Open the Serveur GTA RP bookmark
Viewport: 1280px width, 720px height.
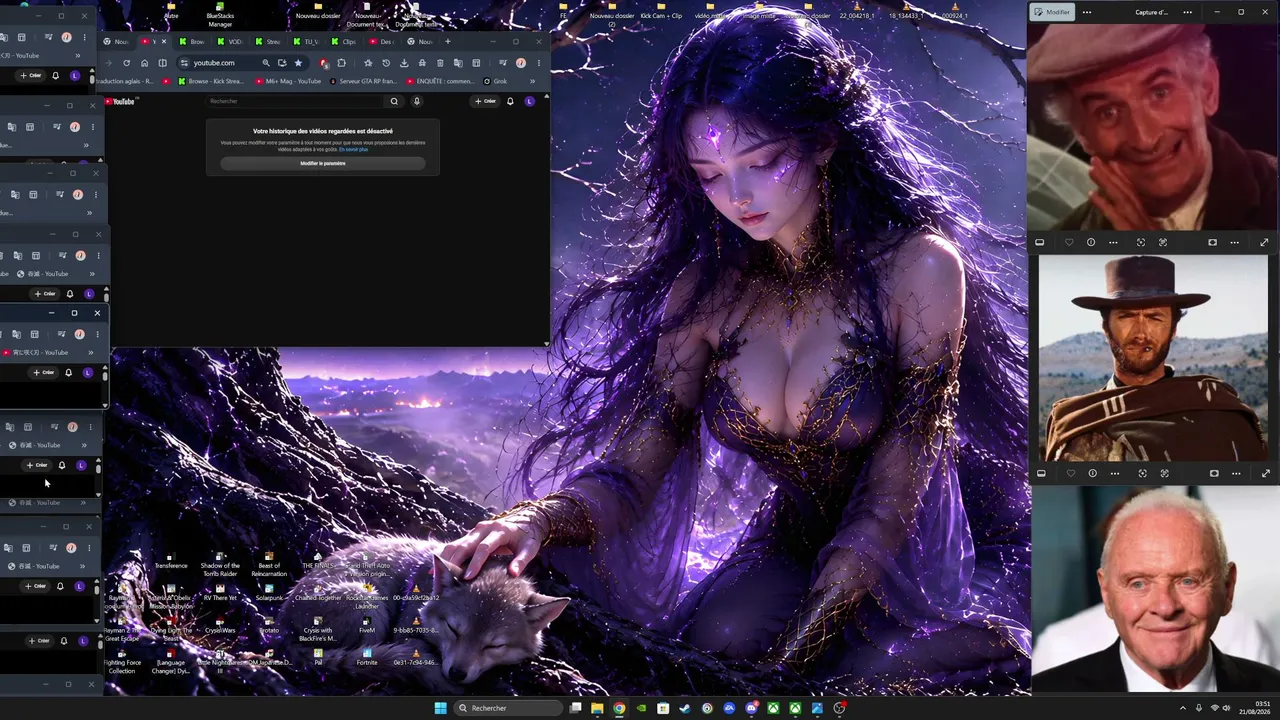pos(366,81)
